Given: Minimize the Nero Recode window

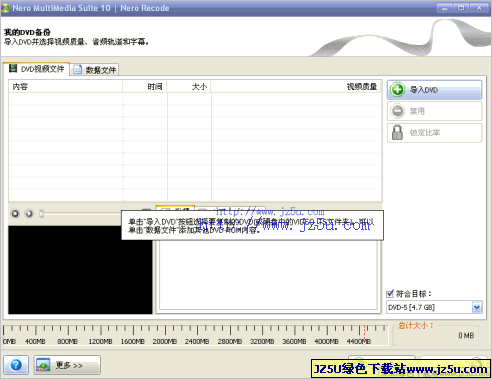Looking at the screenshot, I should 444,8.
